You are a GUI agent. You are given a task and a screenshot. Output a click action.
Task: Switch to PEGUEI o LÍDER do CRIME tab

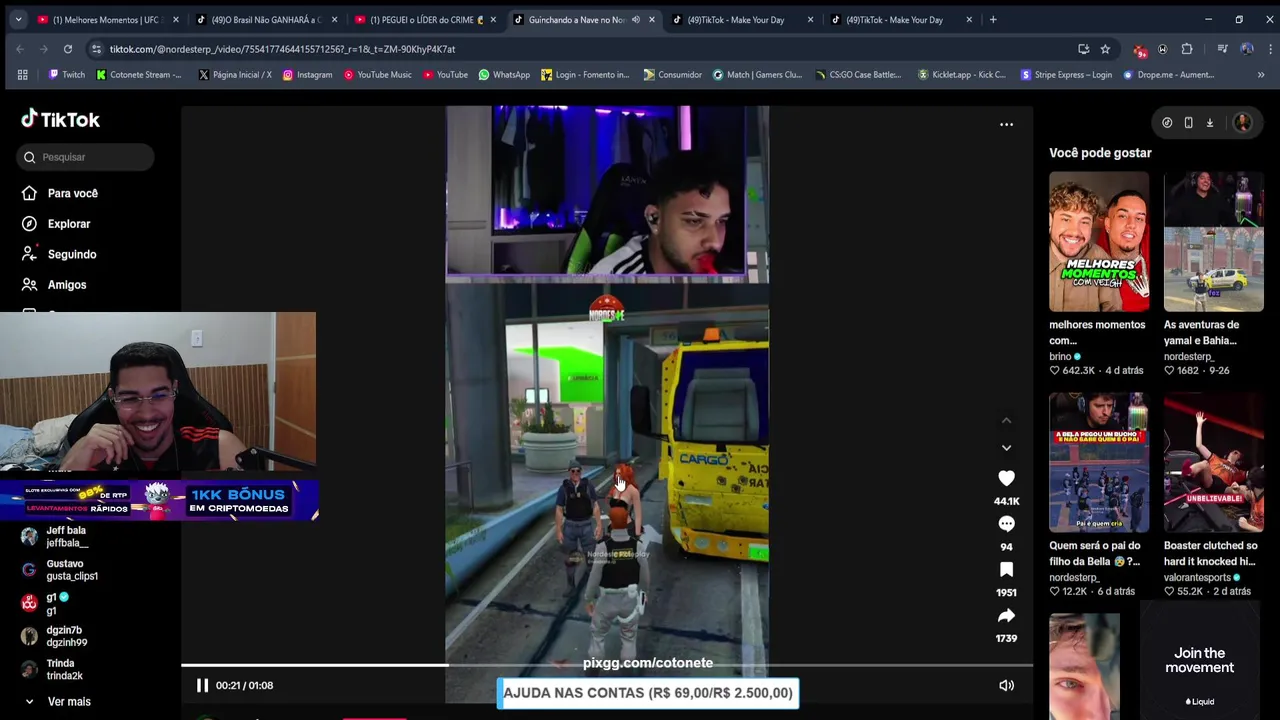(x=426, y=19)
